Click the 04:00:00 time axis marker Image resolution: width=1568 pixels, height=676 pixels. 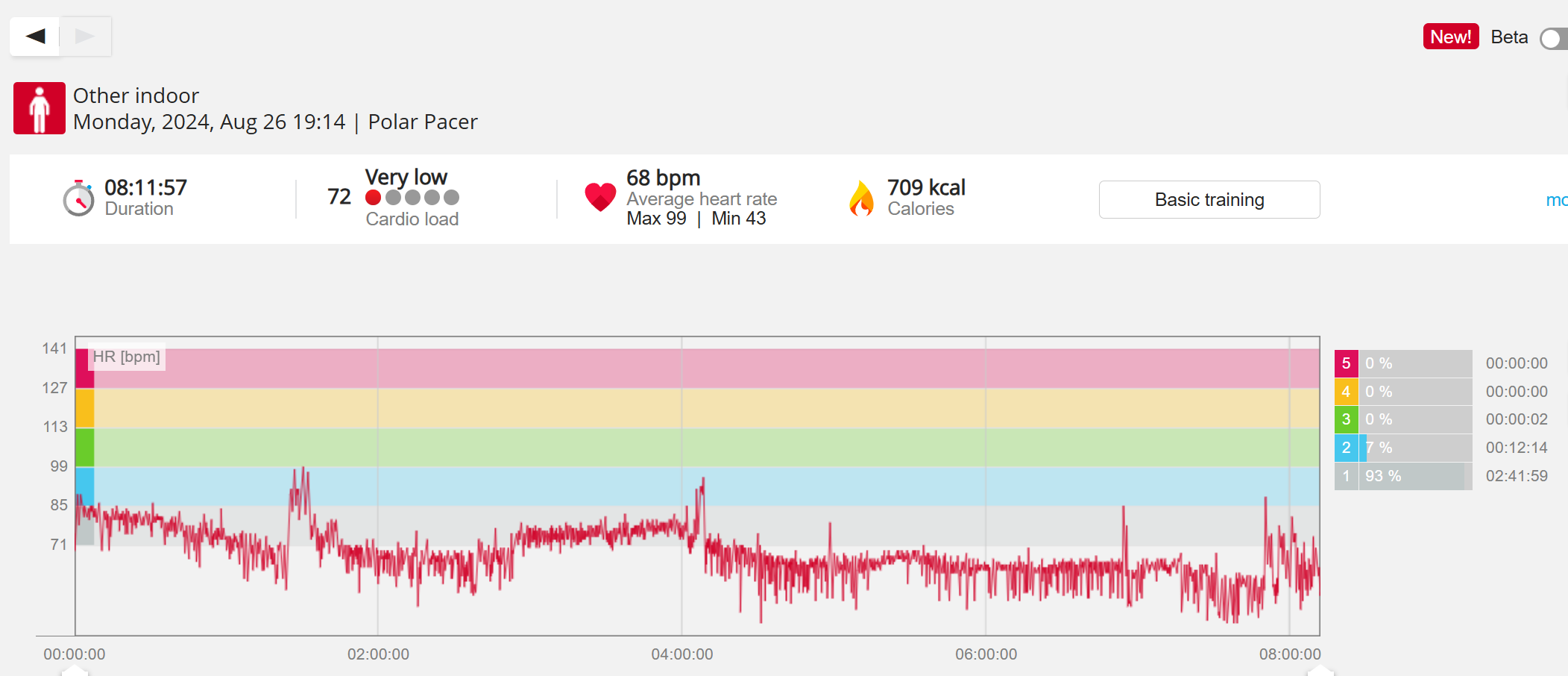coord(681,654)
